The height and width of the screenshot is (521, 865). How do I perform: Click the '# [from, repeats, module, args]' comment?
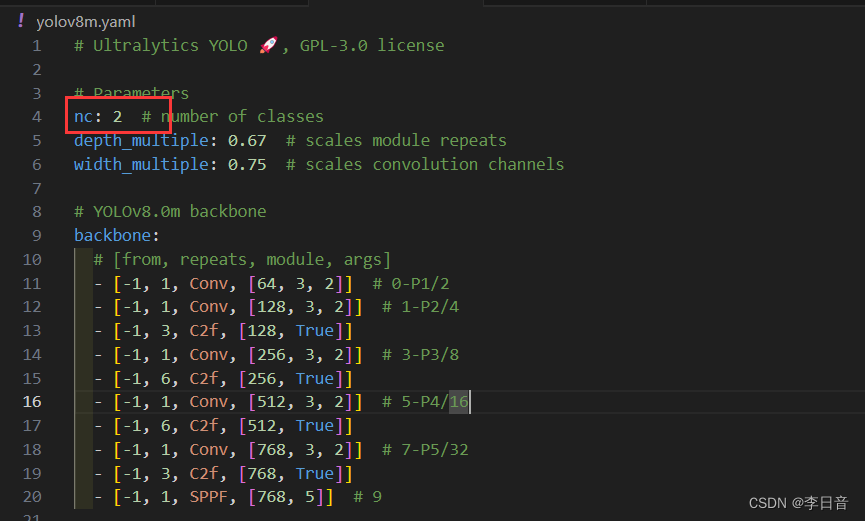click(x=242, y=259)
